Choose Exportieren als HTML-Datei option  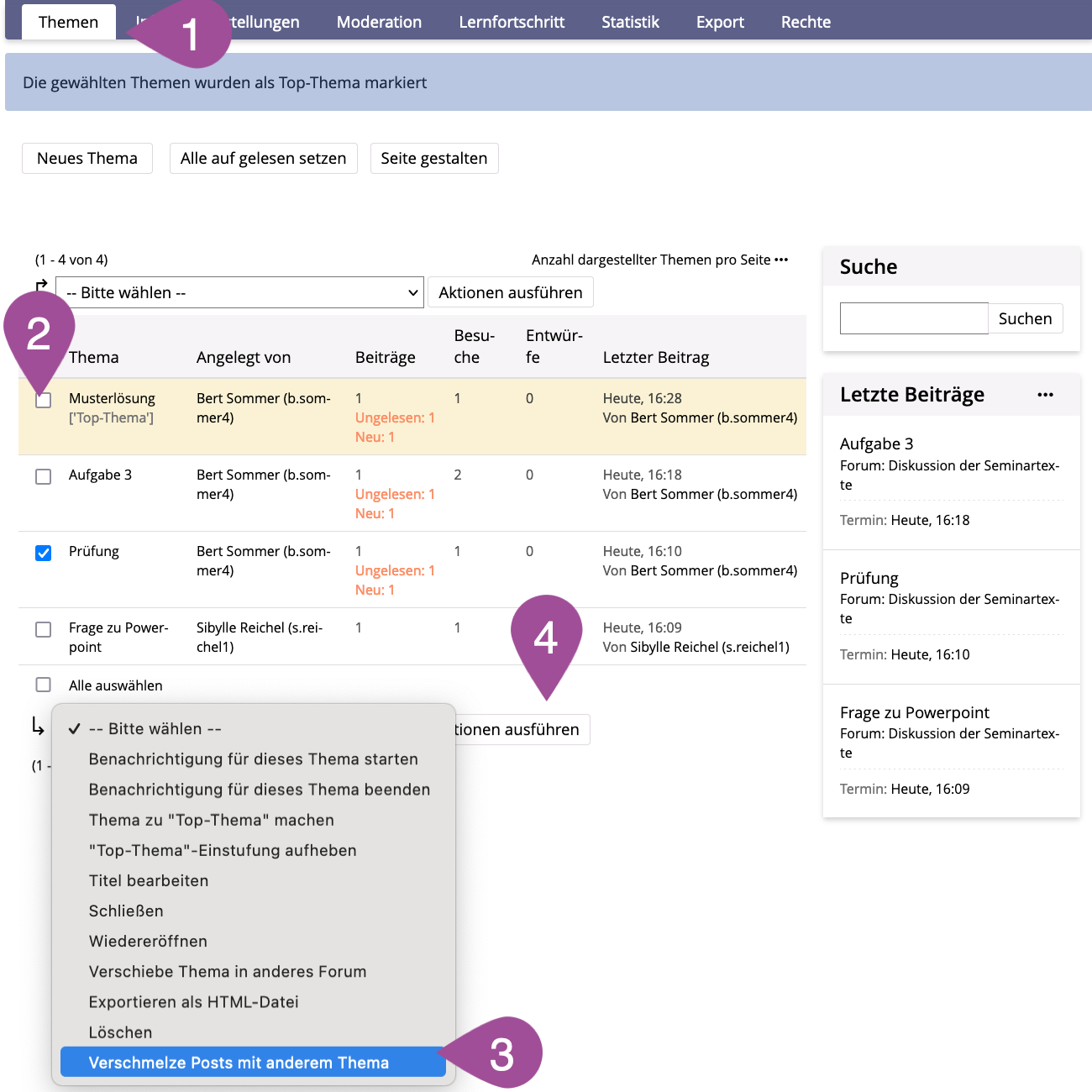tap(194, 1002)
